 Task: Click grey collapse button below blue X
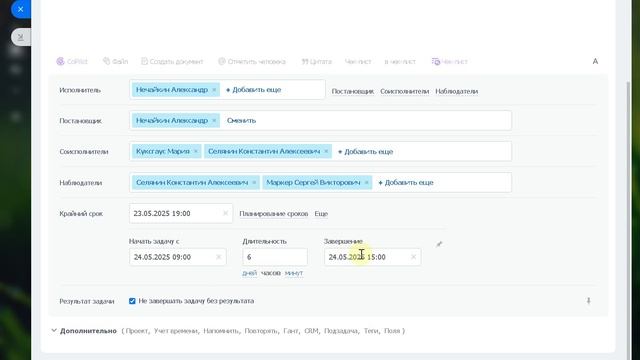coord(20,37)
